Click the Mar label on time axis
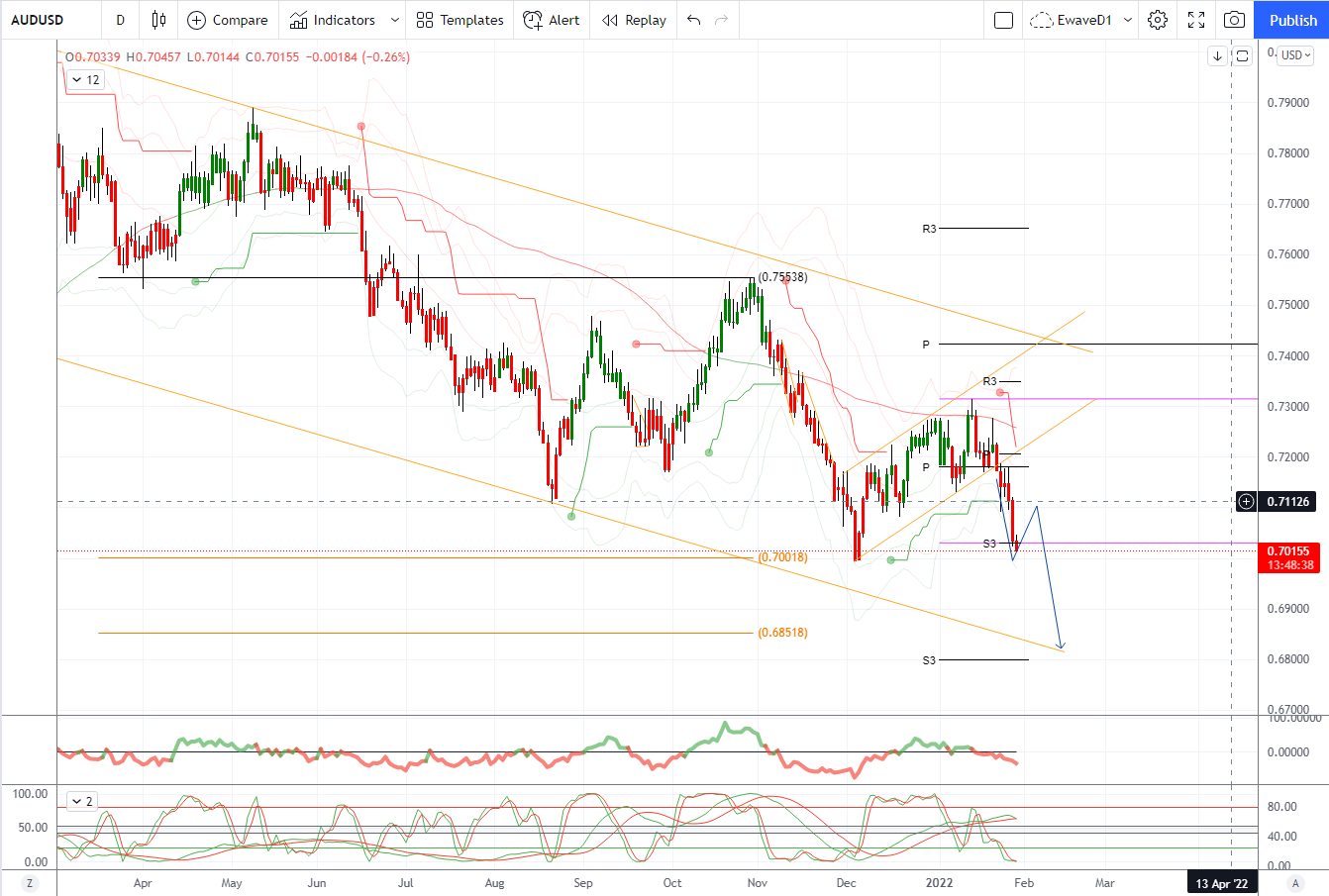This screenshot has height=896, width=1329. pyautogui.click(x=1104, y=883)
